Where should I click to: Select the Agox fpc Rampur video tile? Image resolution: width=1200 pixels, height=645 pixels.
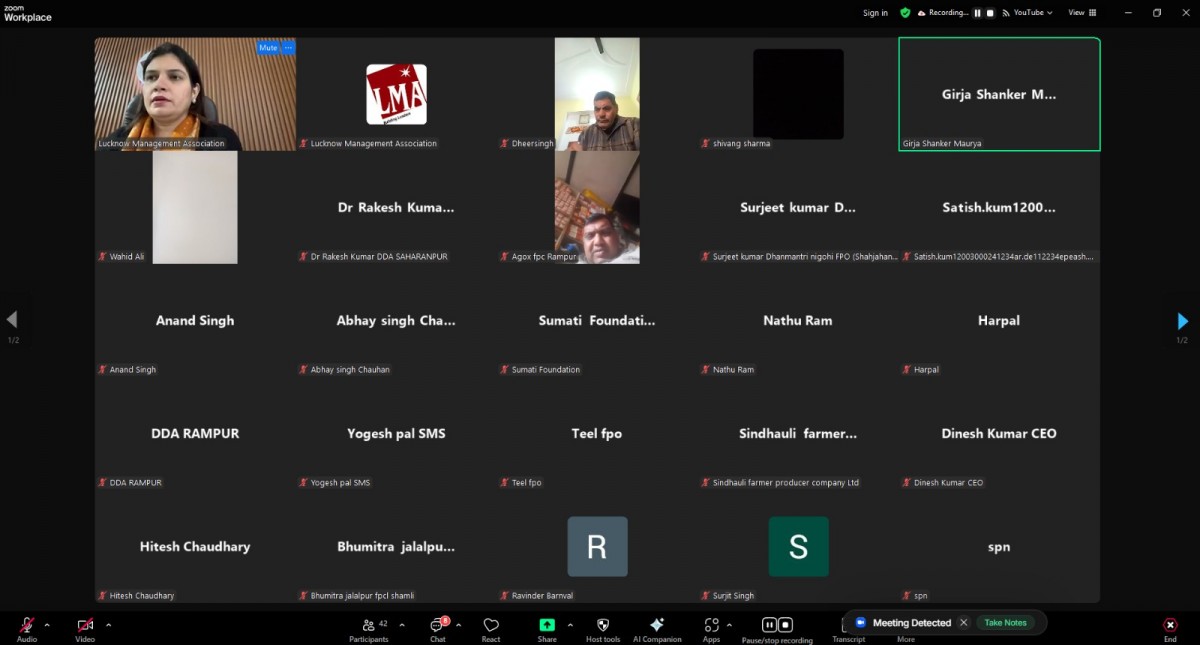[597, 207]
